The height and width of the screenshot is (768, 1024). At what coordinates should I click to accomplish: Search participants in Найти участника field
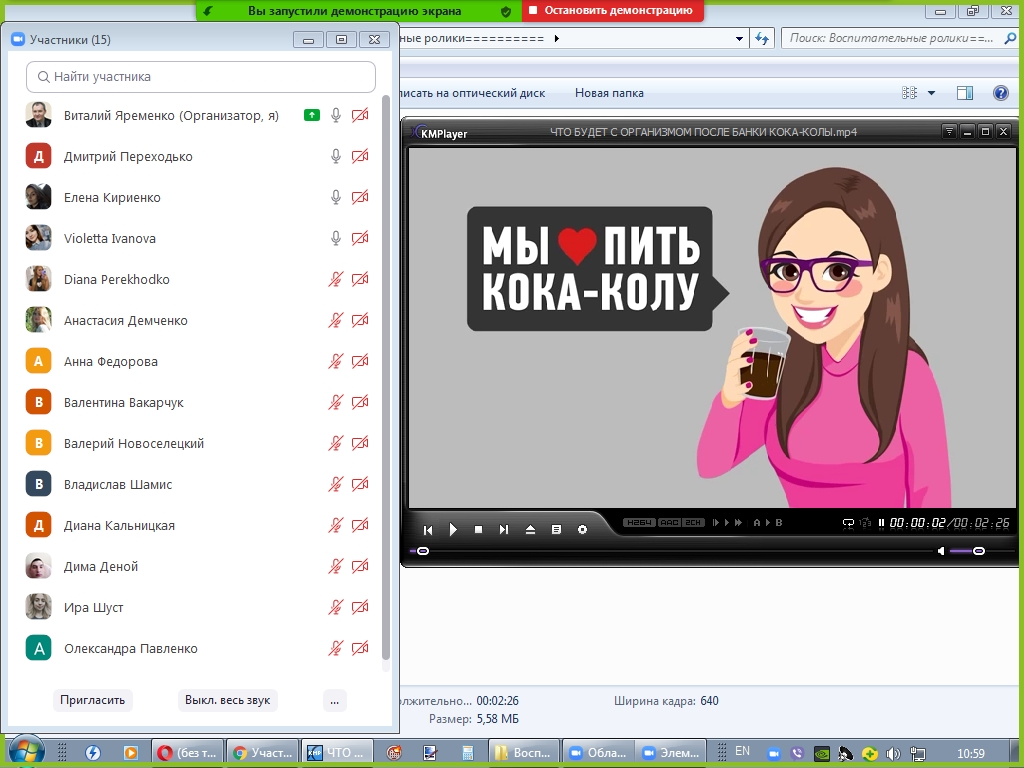click(x=200, y=76)
